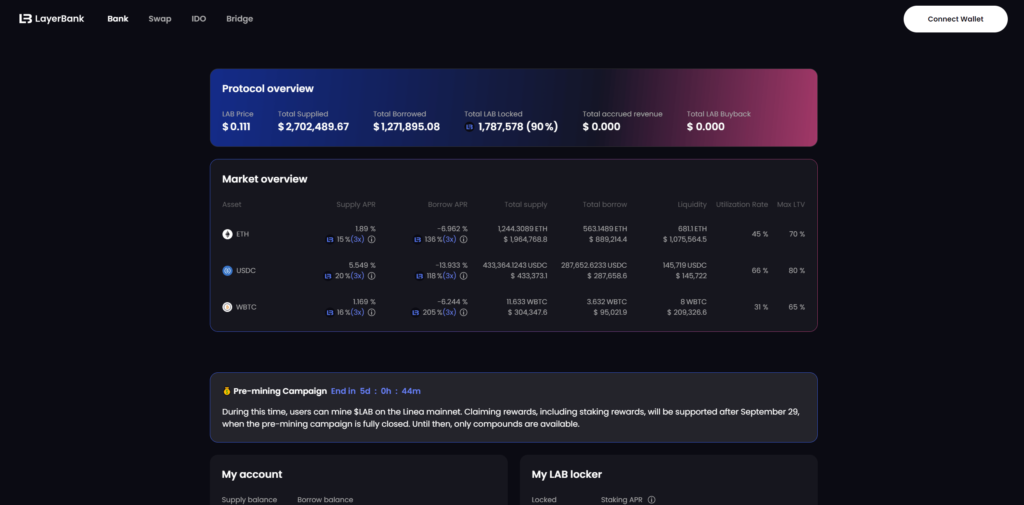Click LAB icon beside Total LAB Locked value
Screen dimensions: 1024x505
pyautogui.click(x=469, y=127)
